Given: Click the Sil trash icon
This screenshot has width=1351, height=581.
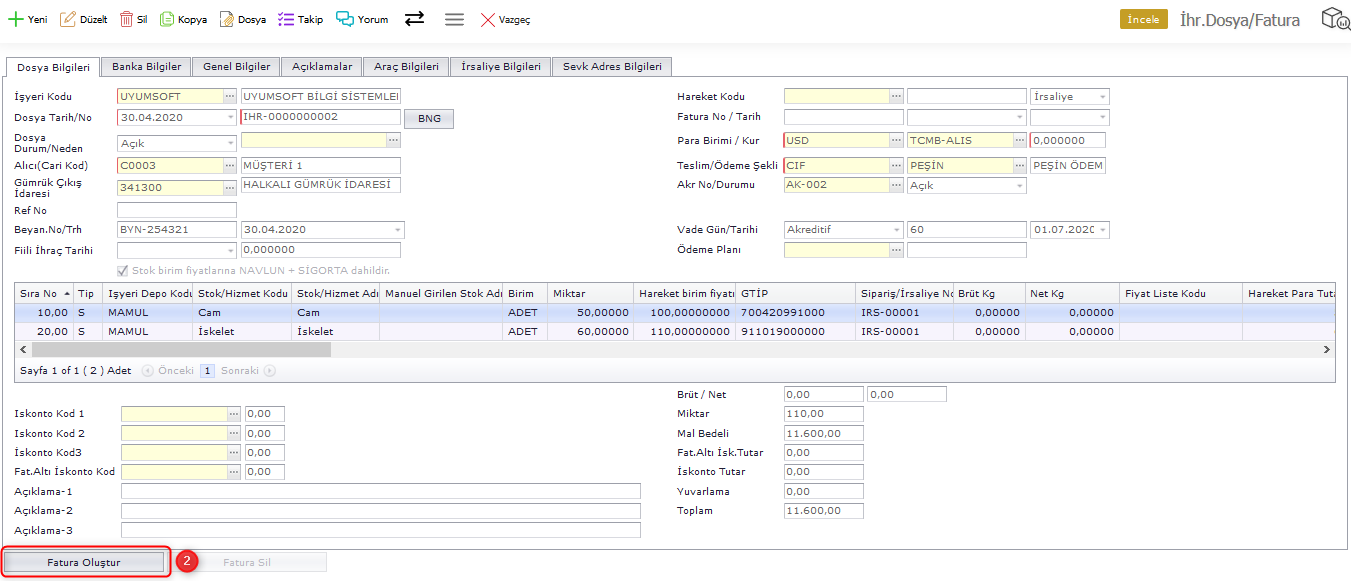Looking at the screenshot, I should [x=126, y=19].
